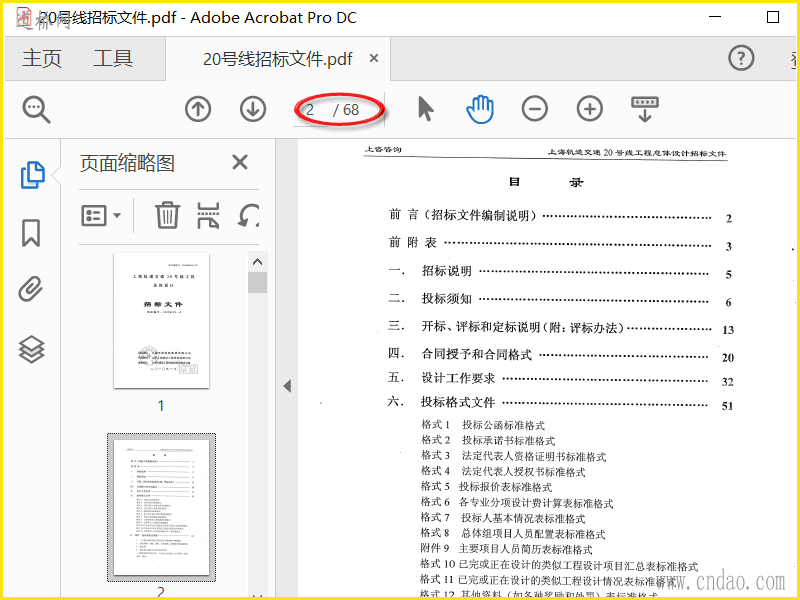
Task: Open the layers panel icon
Action: click(32, 349)
